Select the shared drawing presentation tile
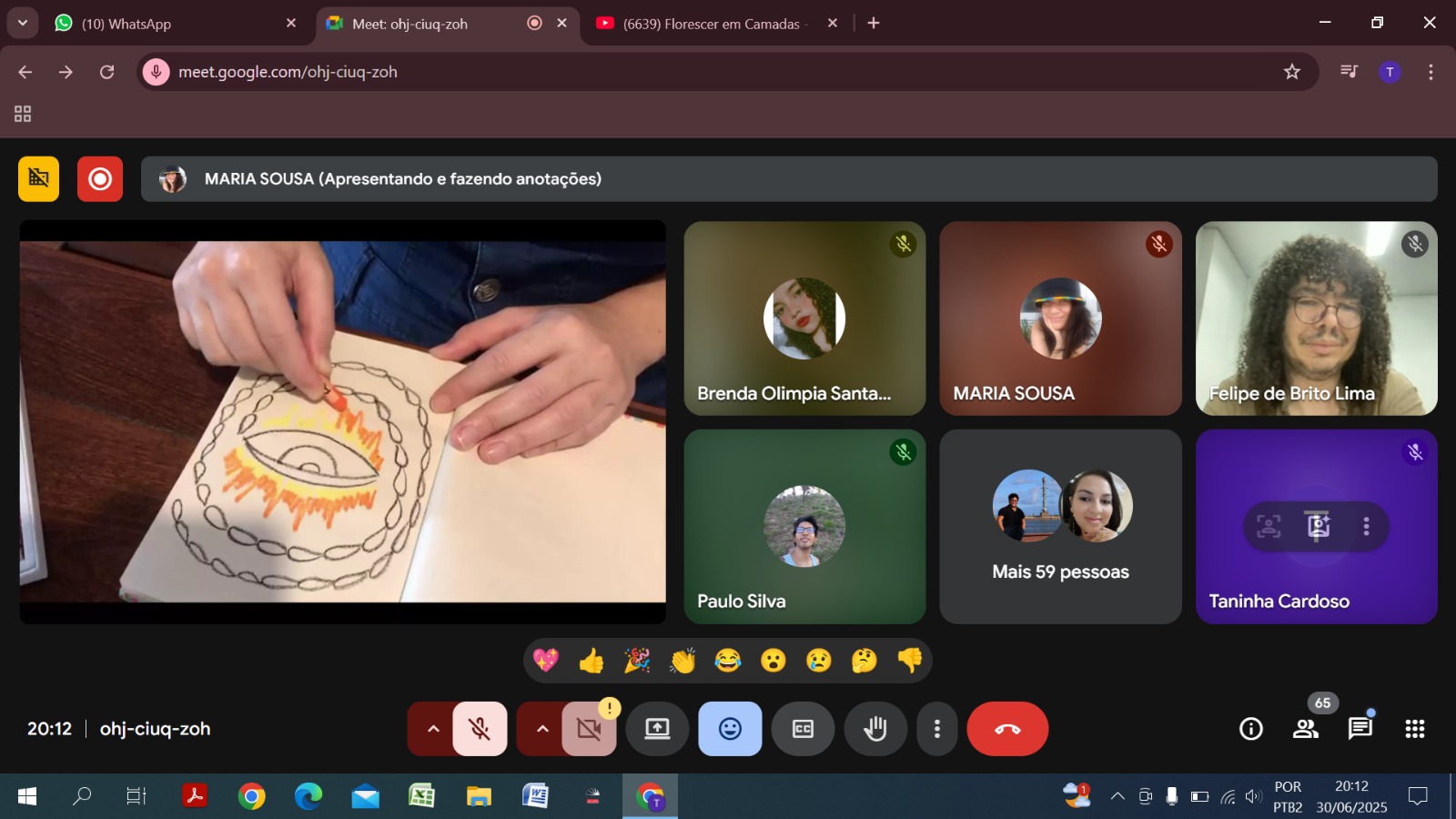Viewport: 1456px width, 819px height. 343,421
